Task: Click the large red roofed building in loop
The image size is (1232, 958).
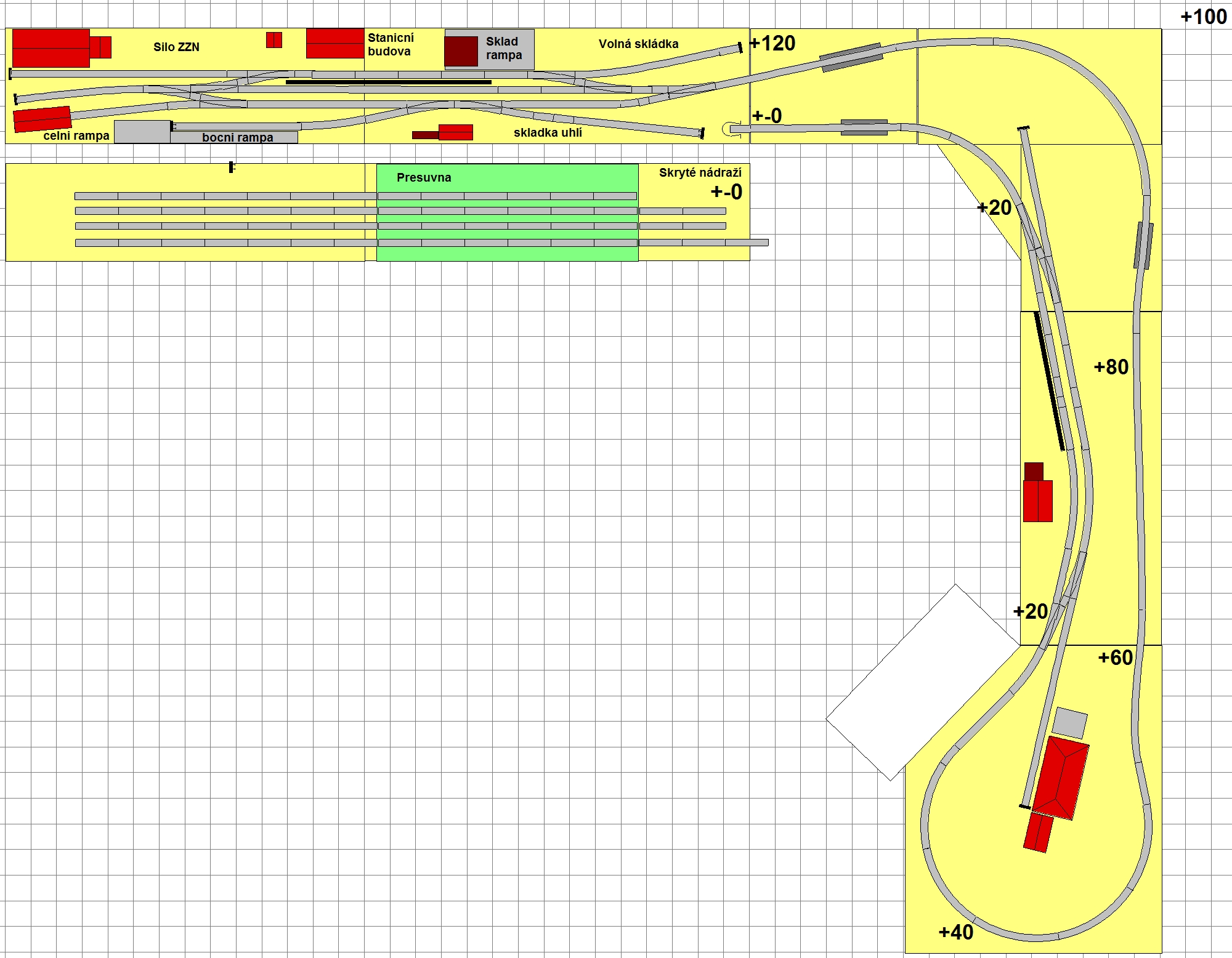Action: click(x=1061, y=778)
